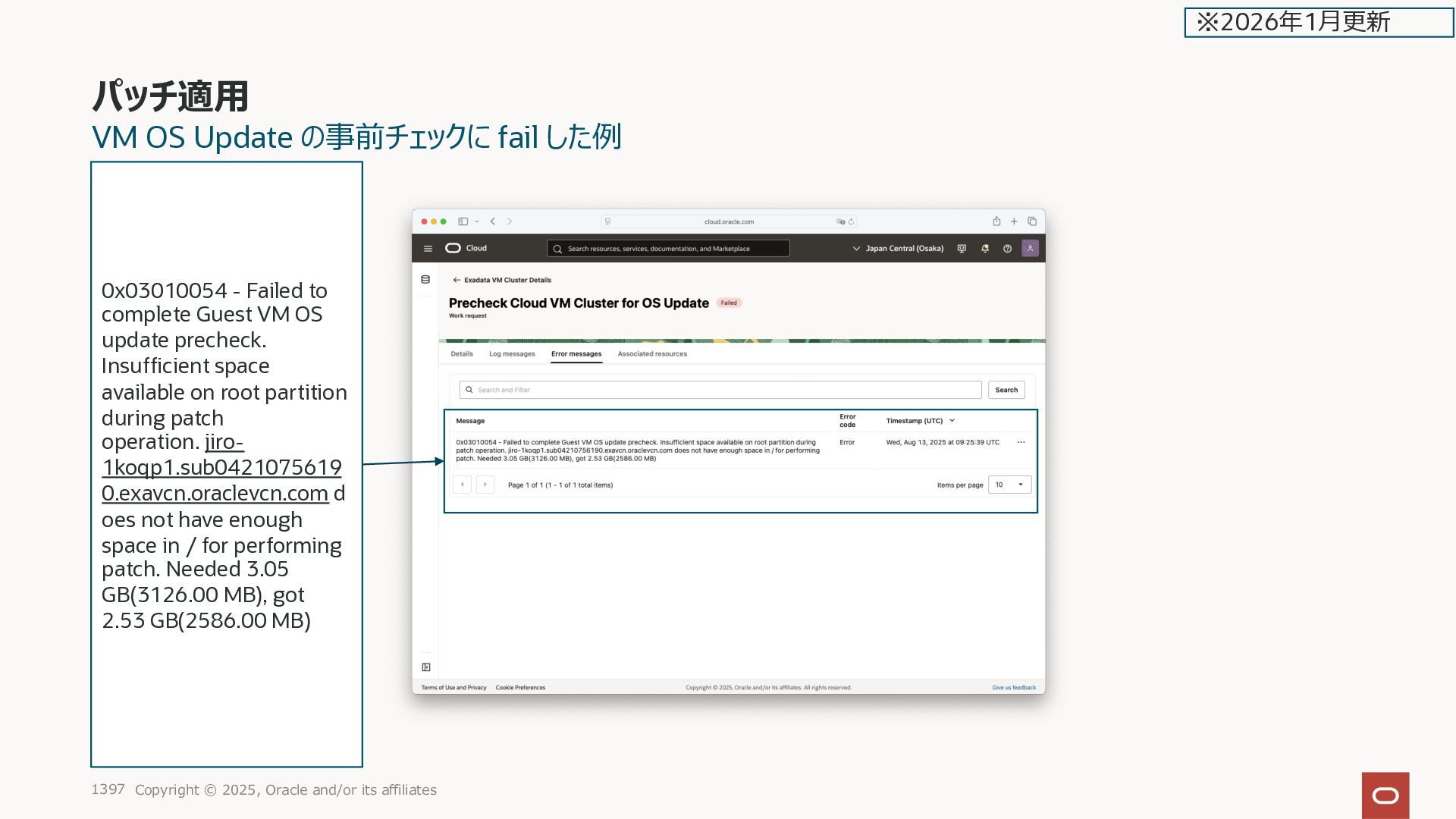Expand the collapsed side panel at bottom left
Viewport: 1456px width, 819px height.
426,667
